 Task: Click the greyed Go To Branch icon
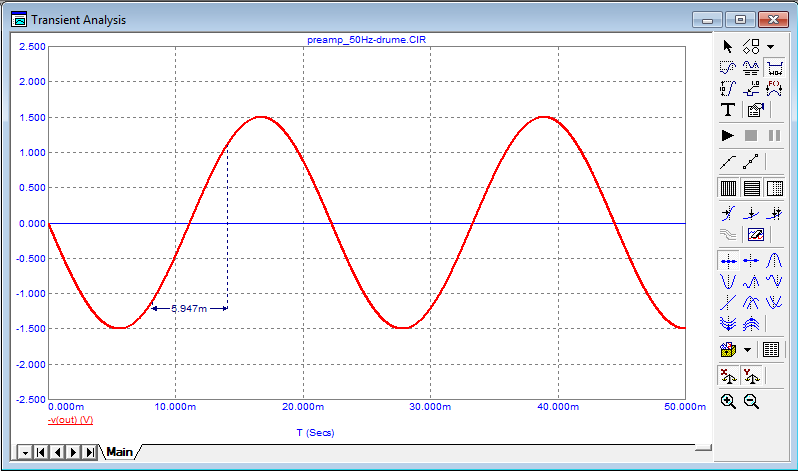point(728,235)
